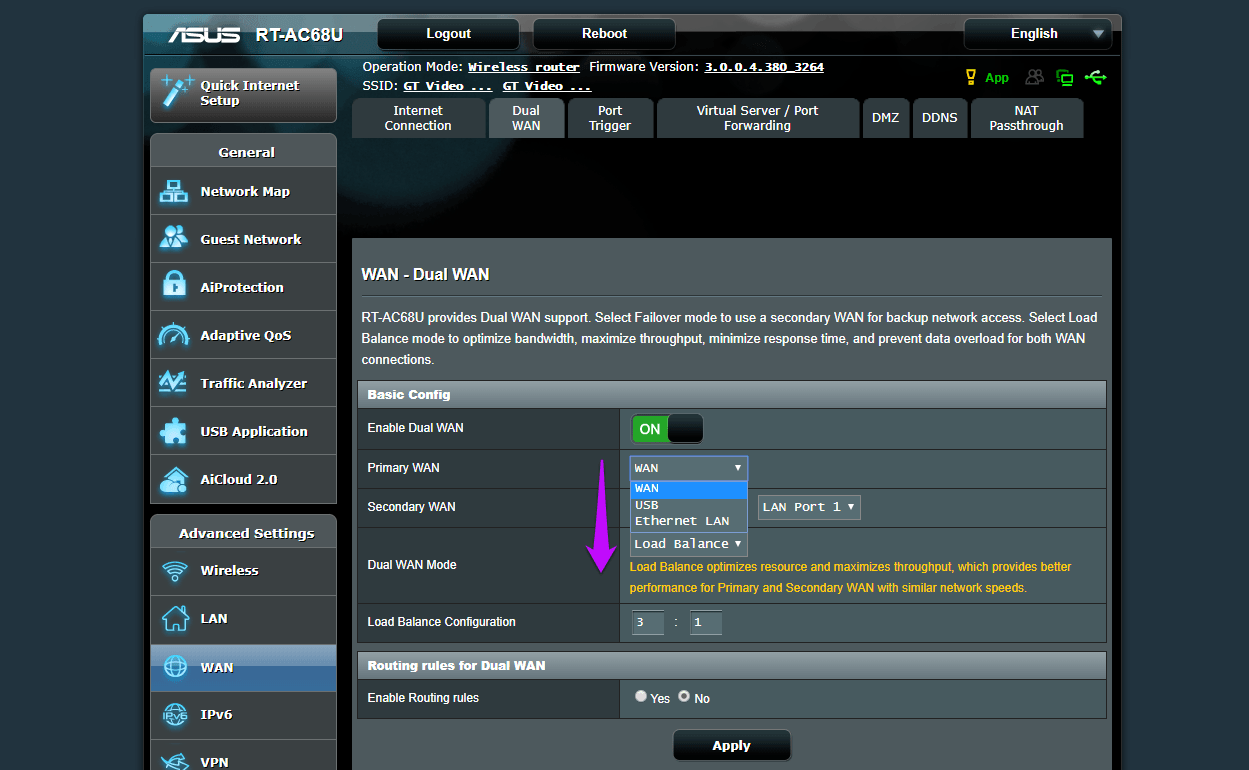Open the firmware version 3.0.0.4.380_3264 link

coord(764,67)
